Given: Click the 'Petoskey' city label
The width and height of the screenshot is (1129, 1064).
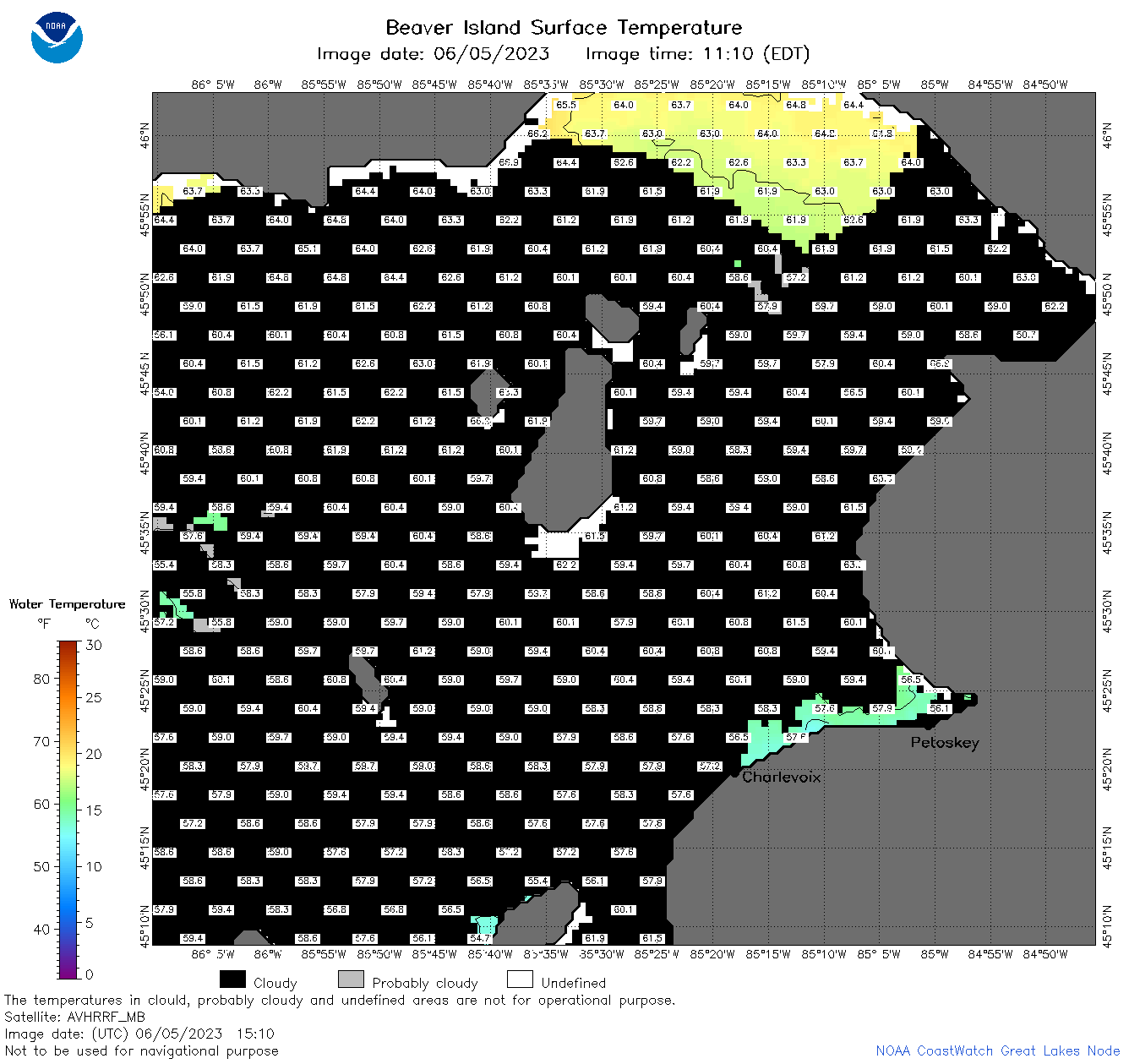Looking at the screenshot, I should (x=945, y=743).
